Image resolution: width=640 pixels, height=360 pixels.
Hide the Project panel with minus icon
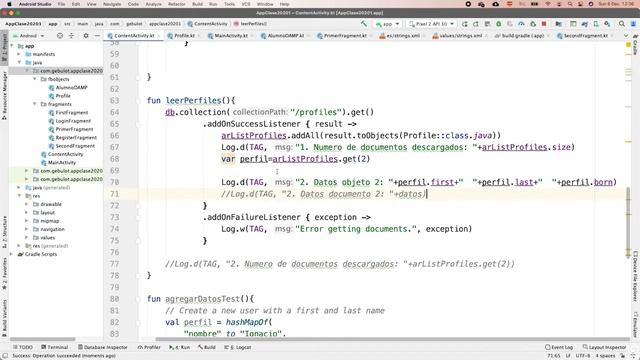click(97, 36)
